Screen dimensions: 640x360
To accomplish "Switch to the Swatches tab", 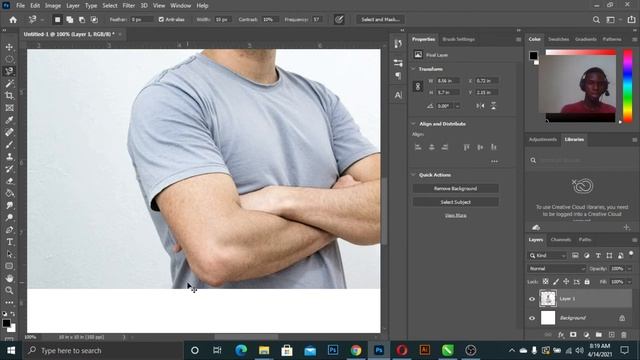I will pyautogui.click(x=558, y=39).
